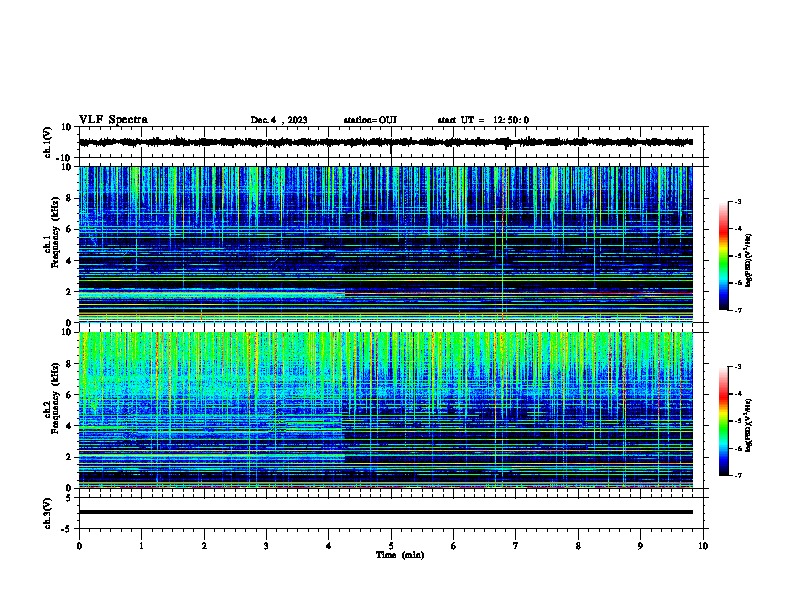Screen dimensions: 792x612
Task: Click the "start UT = 12:50: 0" text
Action: (x=483, y=120)
